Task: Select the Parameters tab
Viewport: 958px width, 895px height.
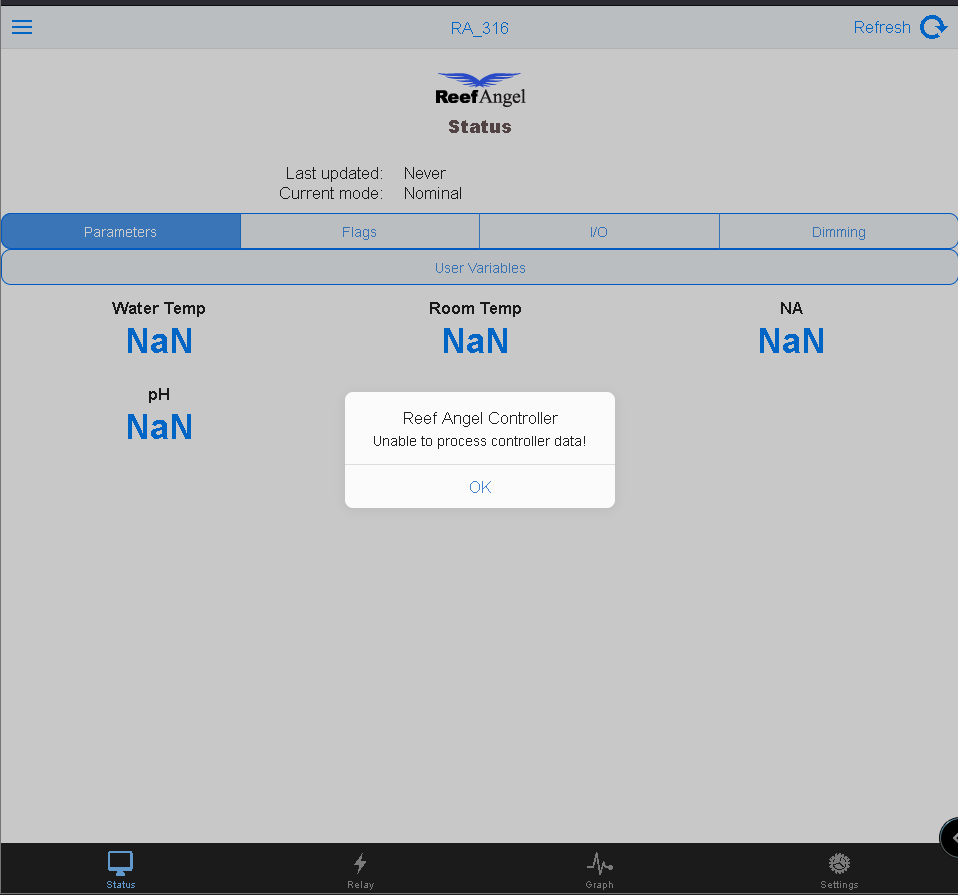Action: tap(120, 232)
